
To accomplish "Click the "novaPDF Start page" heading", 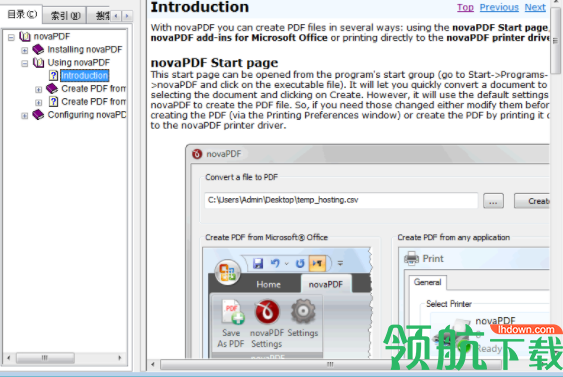I will pos(214,63).
